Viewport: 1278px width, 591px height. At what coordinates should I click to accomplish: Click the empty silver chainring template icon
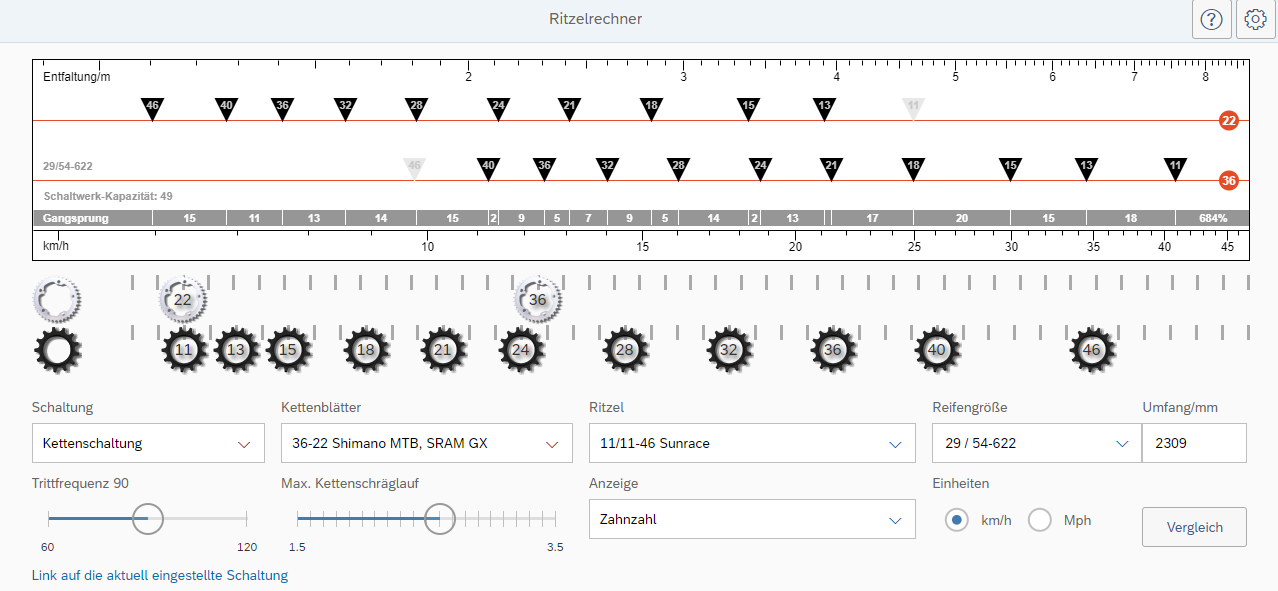point(57,298)
